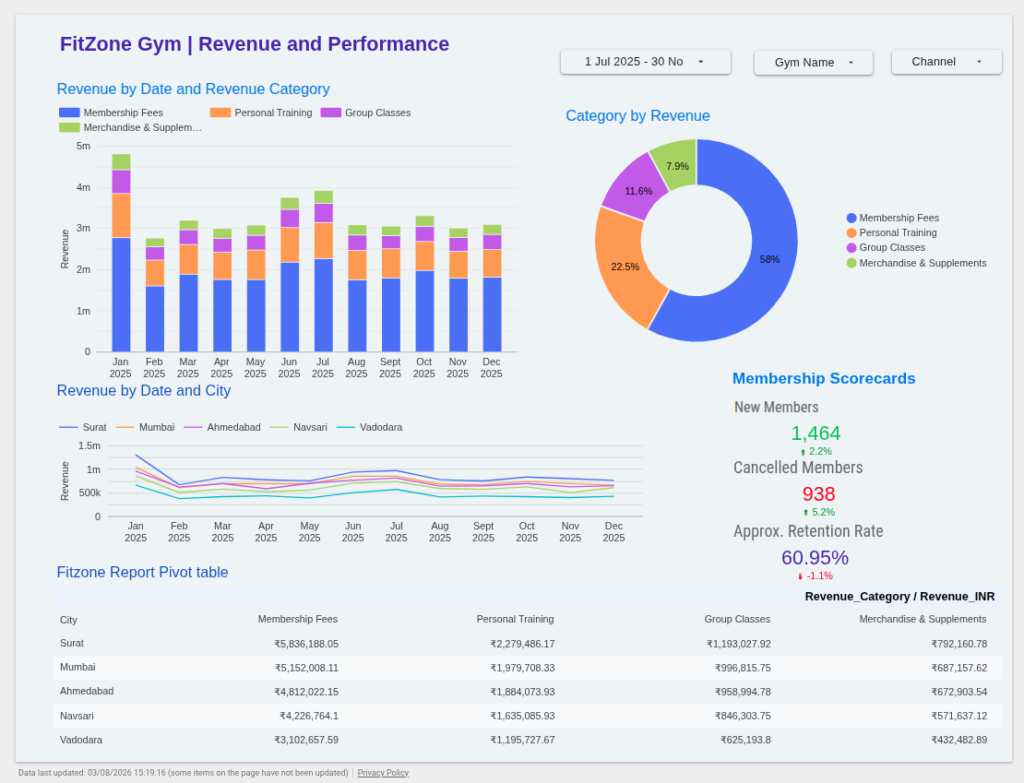Screen dimensions: 1024x783
Task: Click the Feb 2025 stacked bar
Action: tap(155, 295)
